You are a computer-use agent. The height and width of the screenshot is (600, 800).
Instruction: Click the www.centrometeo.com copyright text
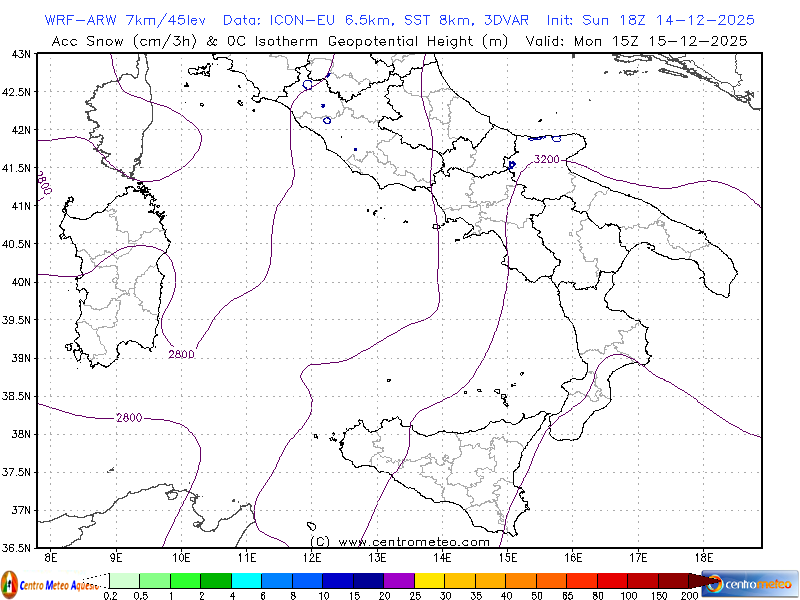coord(399,541)
